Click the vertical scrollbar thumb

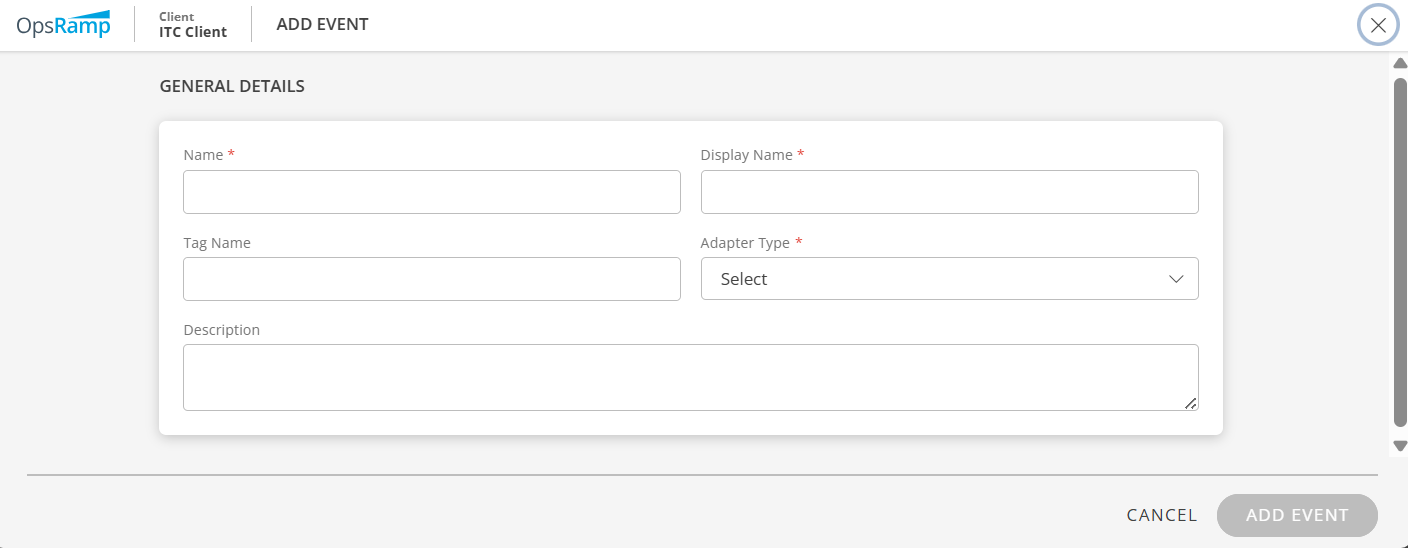(x=1400, y=250)
